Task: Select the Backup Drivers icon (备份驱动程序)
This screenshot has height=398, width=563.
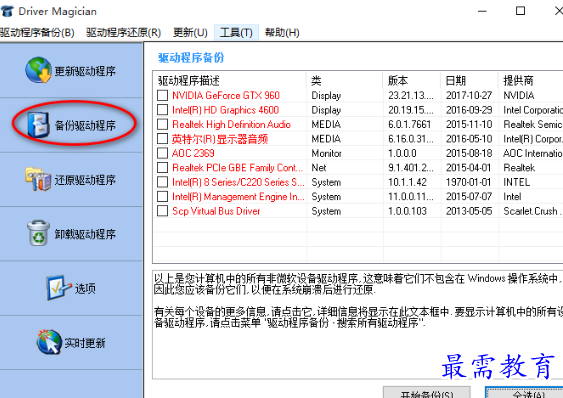Action: point(39,125)
